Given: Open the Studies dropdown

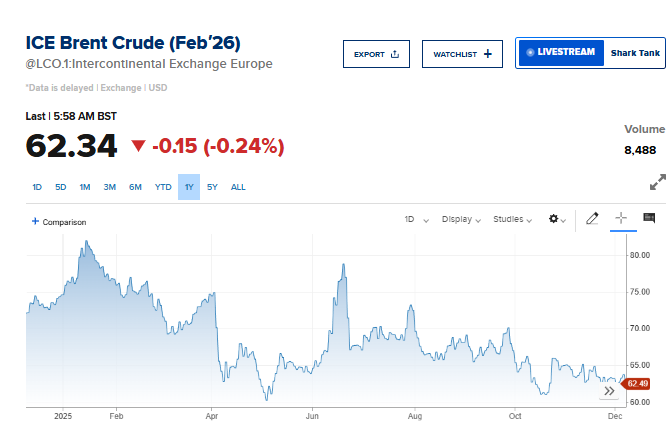Looking at the screenshot, I should click(513, 219).
